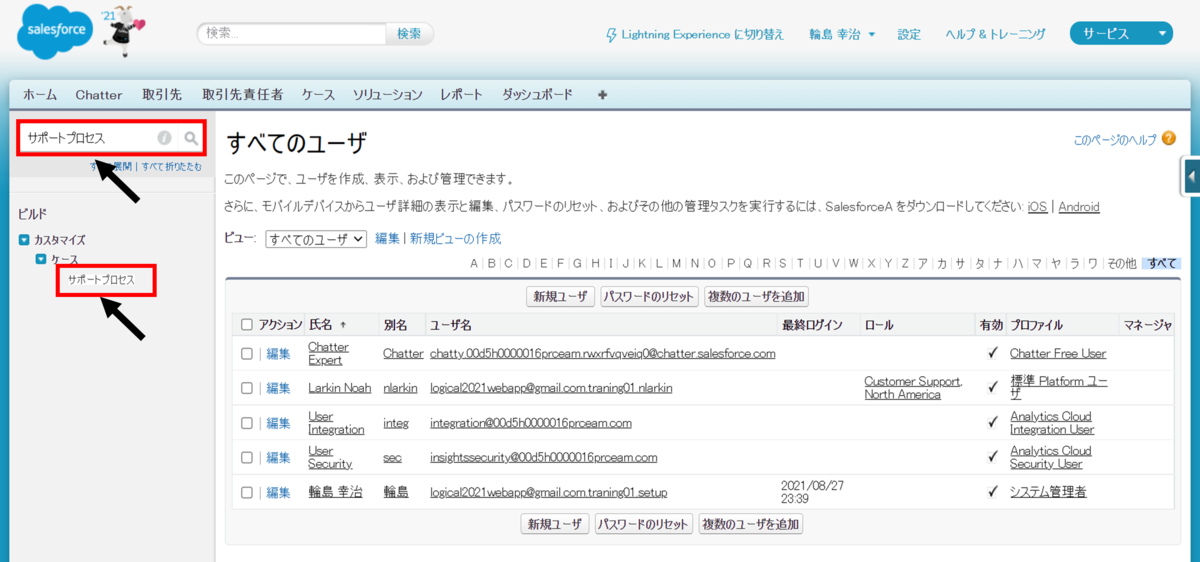Click the bottom 新規ユーザ button
The image size is (1200, 562).
555,524
